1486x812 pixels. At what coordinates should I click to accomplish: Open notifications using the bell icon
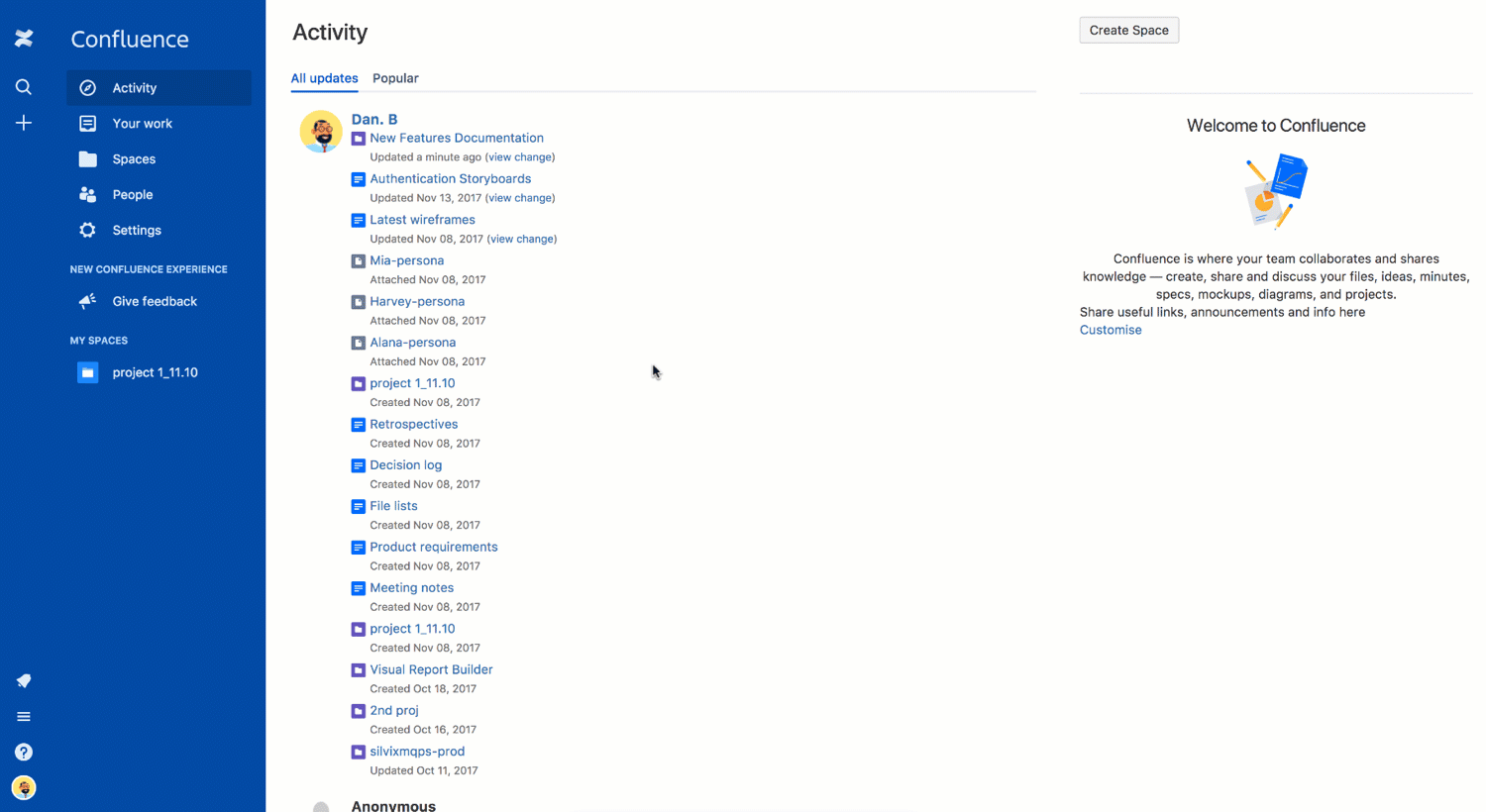(x=24, y=680)
